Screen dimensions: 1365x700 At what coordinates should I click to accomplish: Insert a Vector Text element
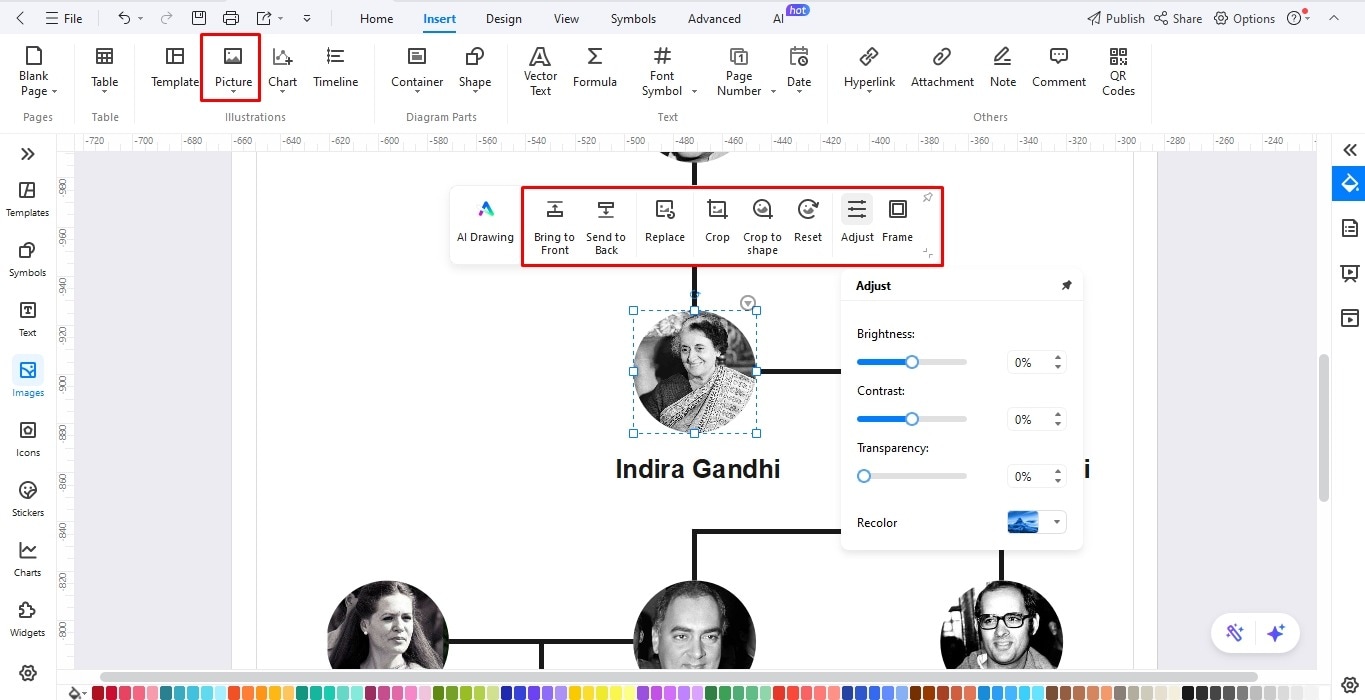click(x=539, y=68)
